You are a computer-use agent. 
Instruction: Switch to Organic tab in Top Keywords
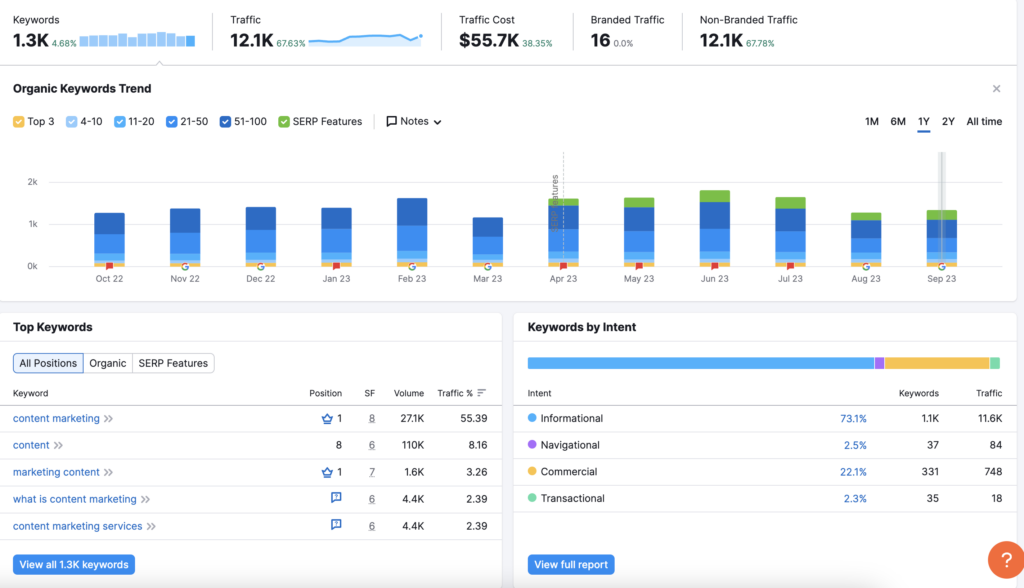pyautogui.click(x=108, y=363)
